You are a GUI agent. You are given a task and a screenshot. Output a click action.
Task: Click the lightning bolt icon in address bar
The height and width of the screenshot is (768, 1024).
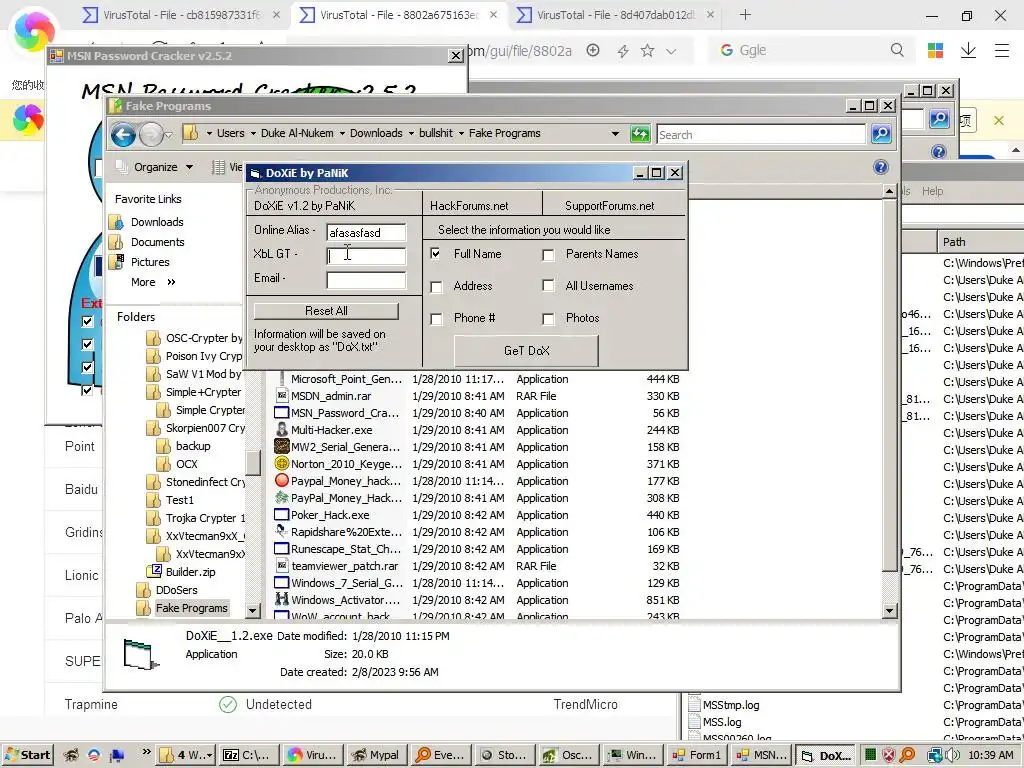pyautogui.click(x=622, y=51)
